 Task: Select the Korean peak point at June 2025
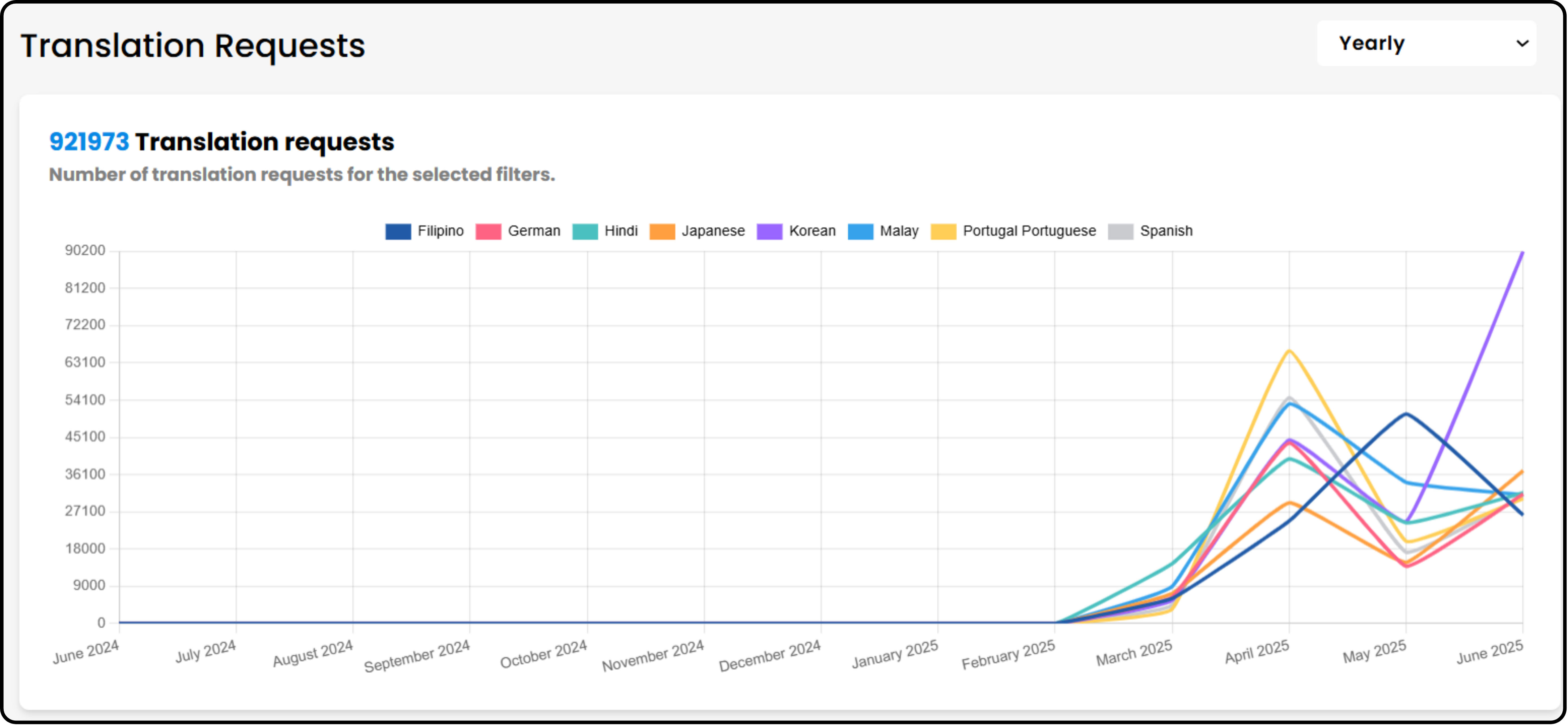(x=1522, y=252)
